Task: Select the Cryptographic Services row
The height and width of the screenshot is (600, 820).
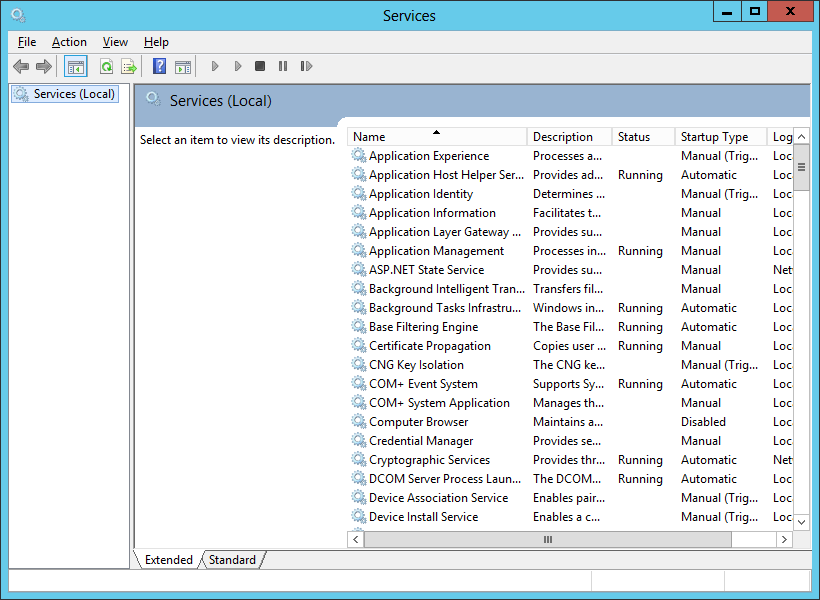Action: click(x=429, y=460)
